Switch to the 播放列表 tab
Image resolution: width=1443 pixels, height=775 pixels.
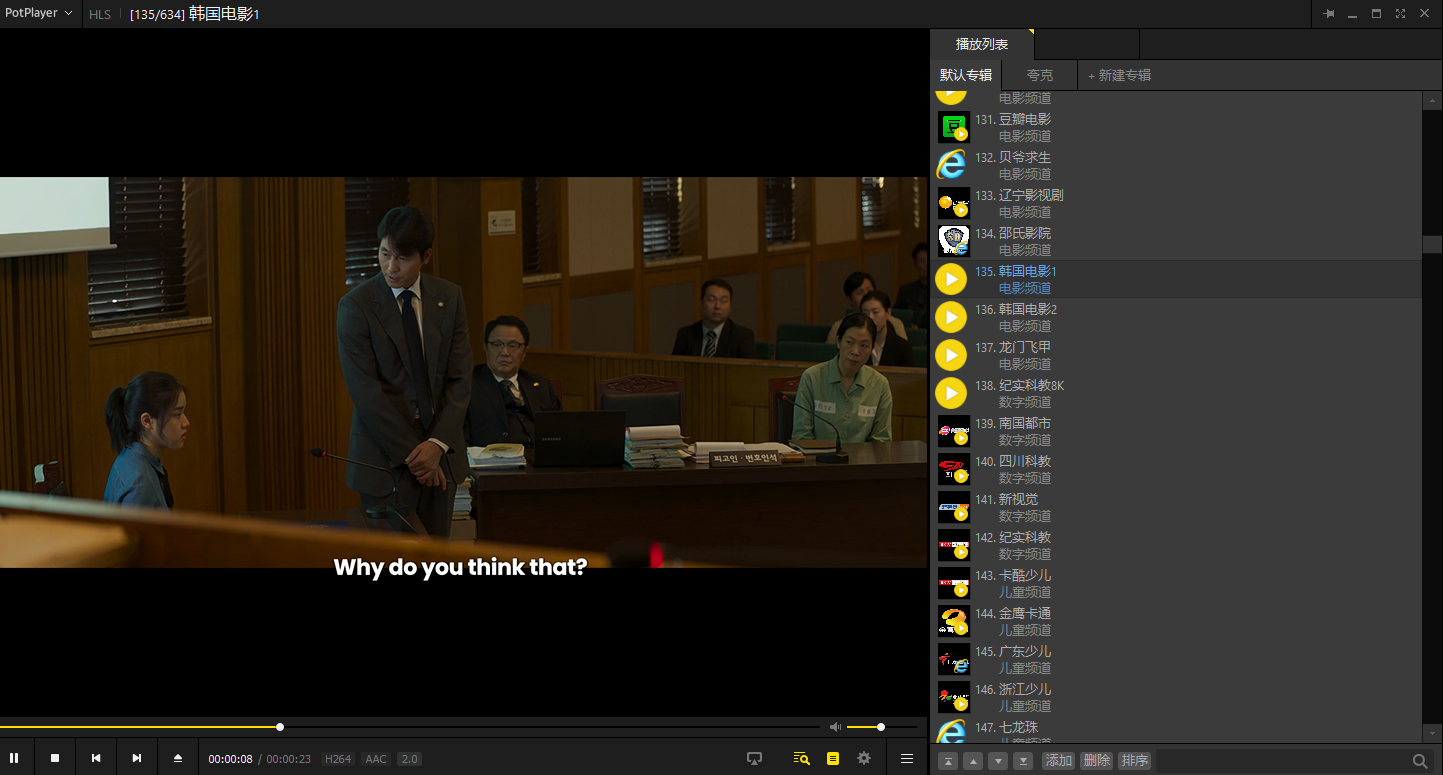tap(982, 44)
